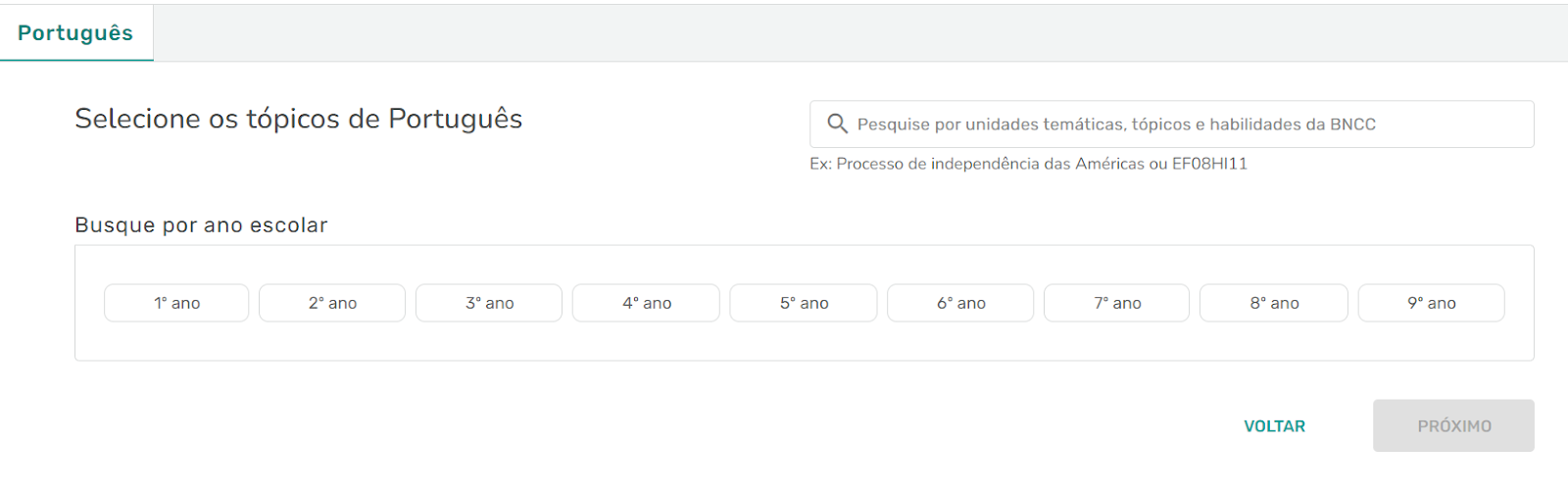Select 5º ano from year list
This screenshot has width=1568, height=493.
pyautogui.click(x=804, y=303)
